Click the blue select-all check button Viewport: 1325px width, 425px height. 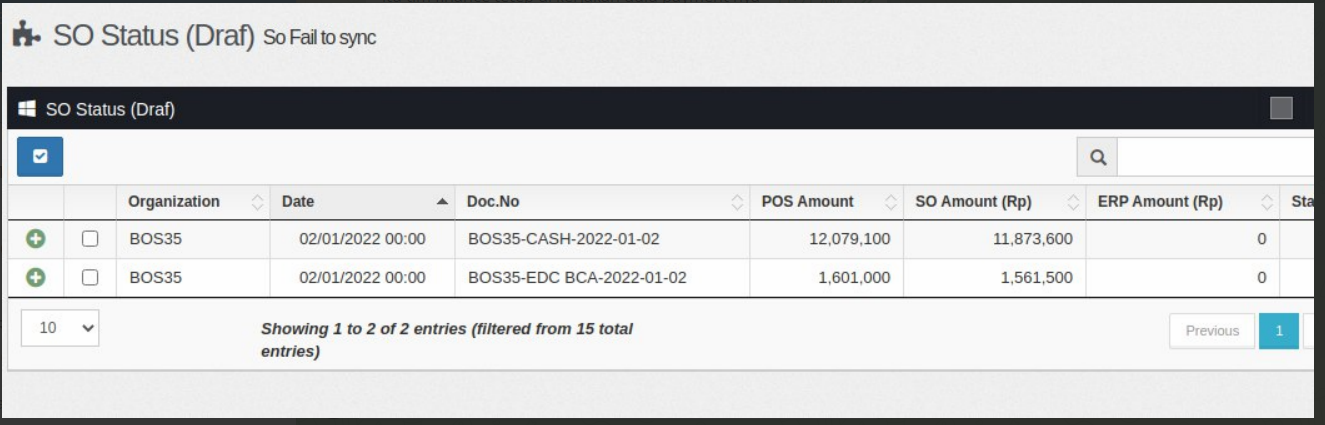click(40, 157)
